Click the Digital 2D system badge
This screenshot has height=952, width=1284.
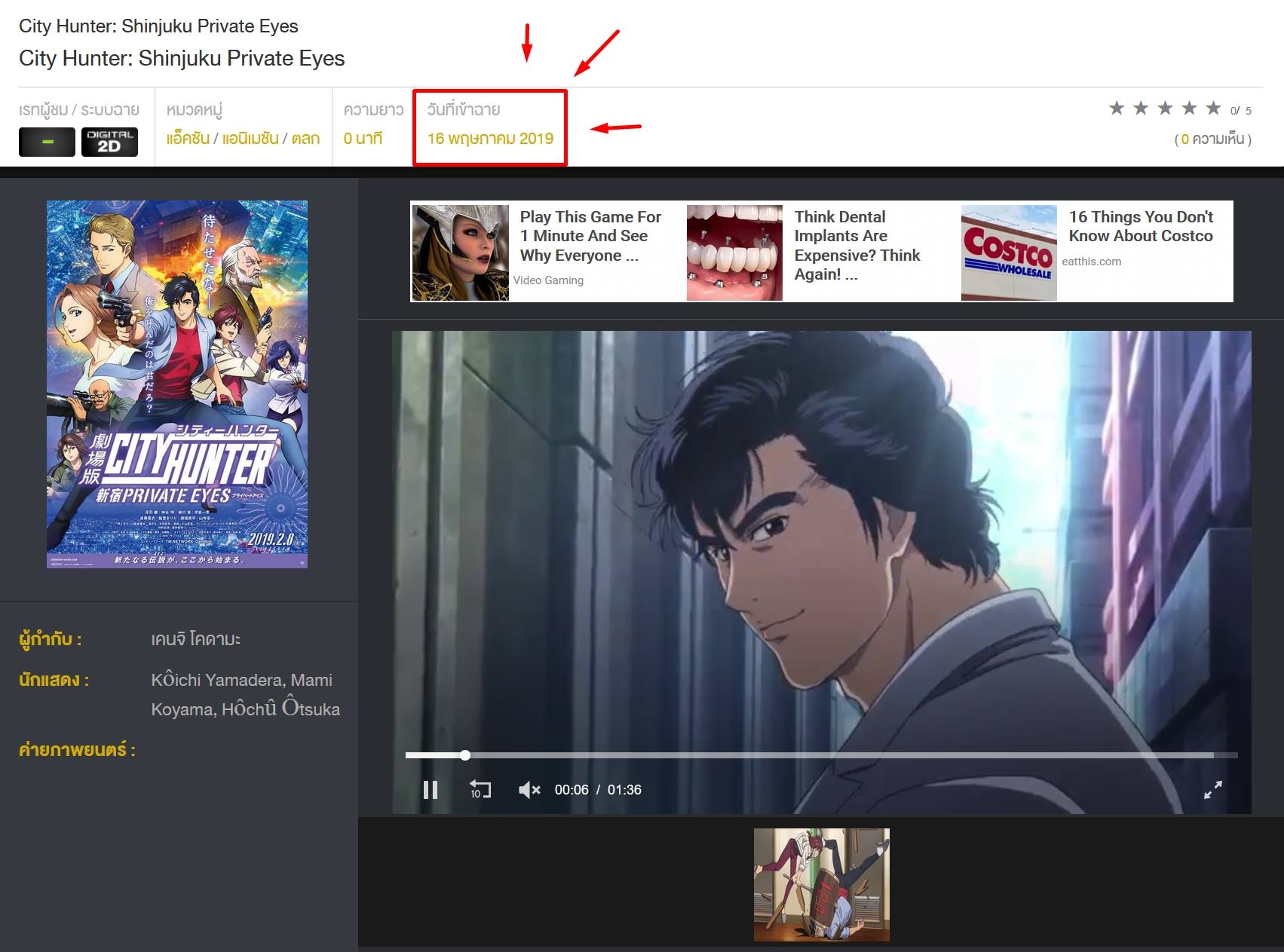coord(109,142)
